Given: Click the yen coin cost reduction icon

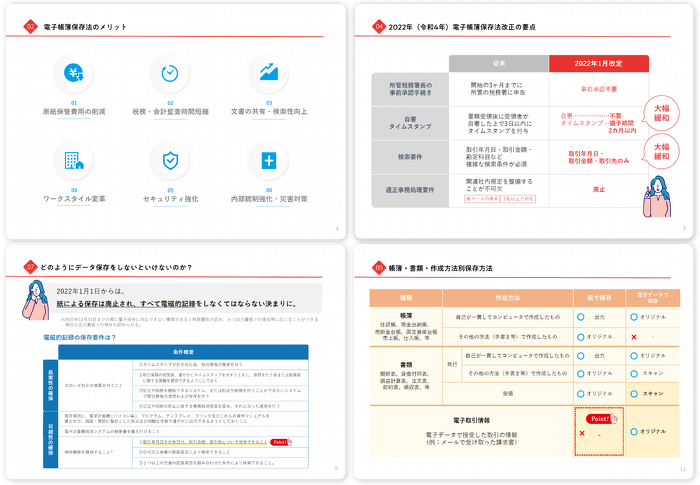Looking at the screenshot, I should tap(75, 72).
